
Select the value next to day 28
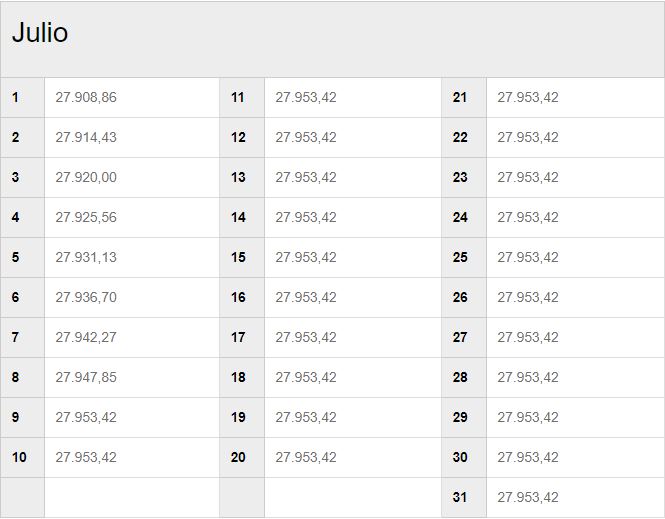tap(528, 378)
